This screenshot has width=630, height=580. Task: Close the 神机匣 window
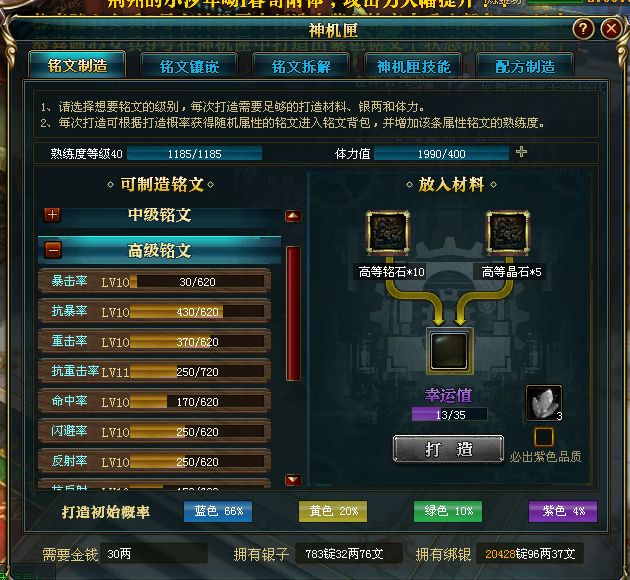[611, 29]
